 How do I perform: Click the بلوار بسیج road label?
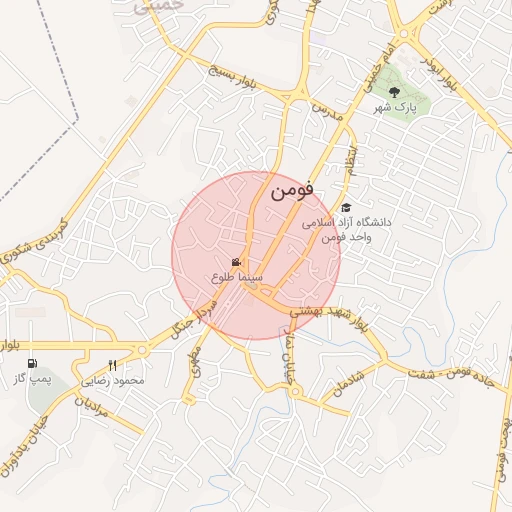click(232, 77)
